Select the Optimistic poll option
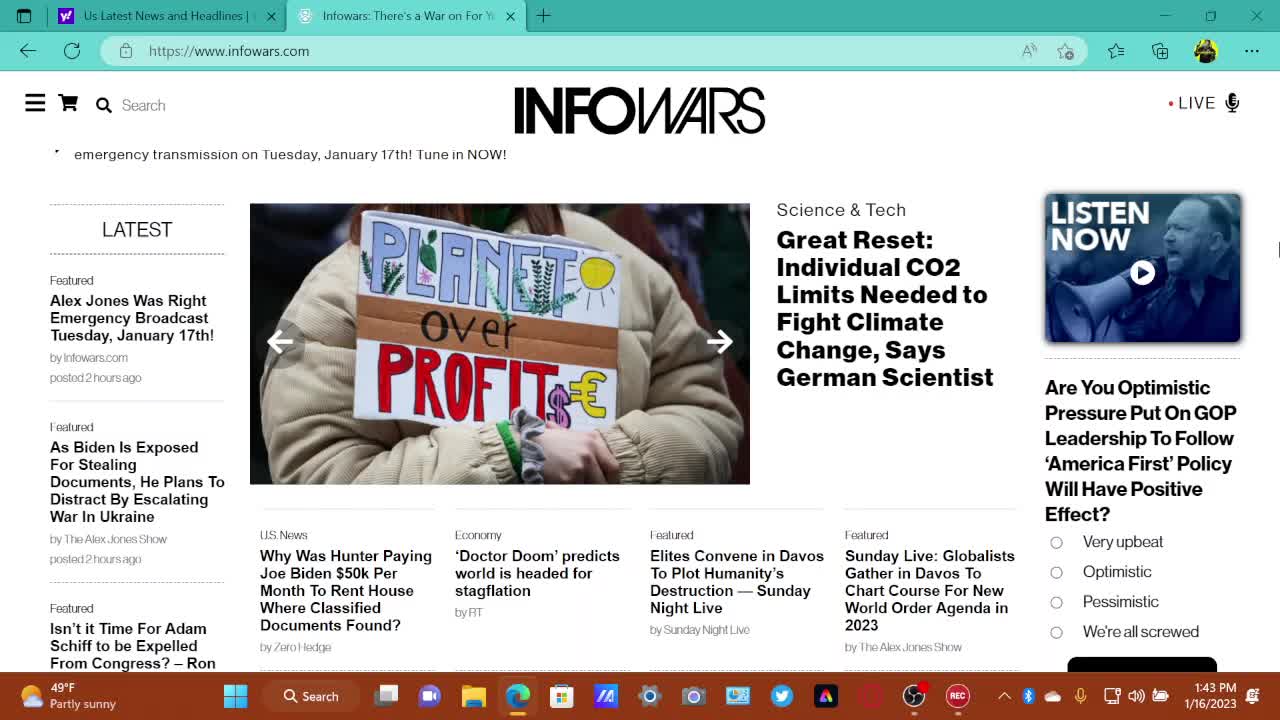 pos(1056,572)
